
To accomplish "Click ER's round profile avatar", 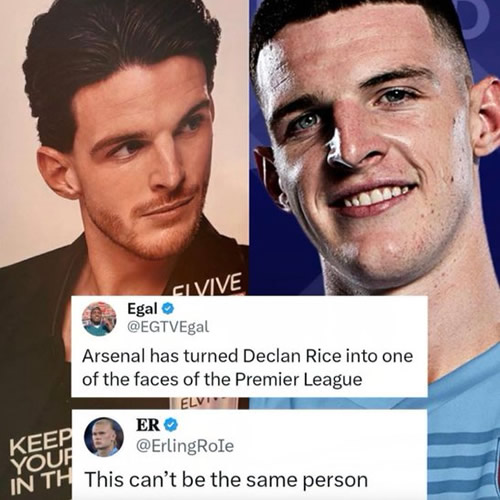I will [104, 436].
